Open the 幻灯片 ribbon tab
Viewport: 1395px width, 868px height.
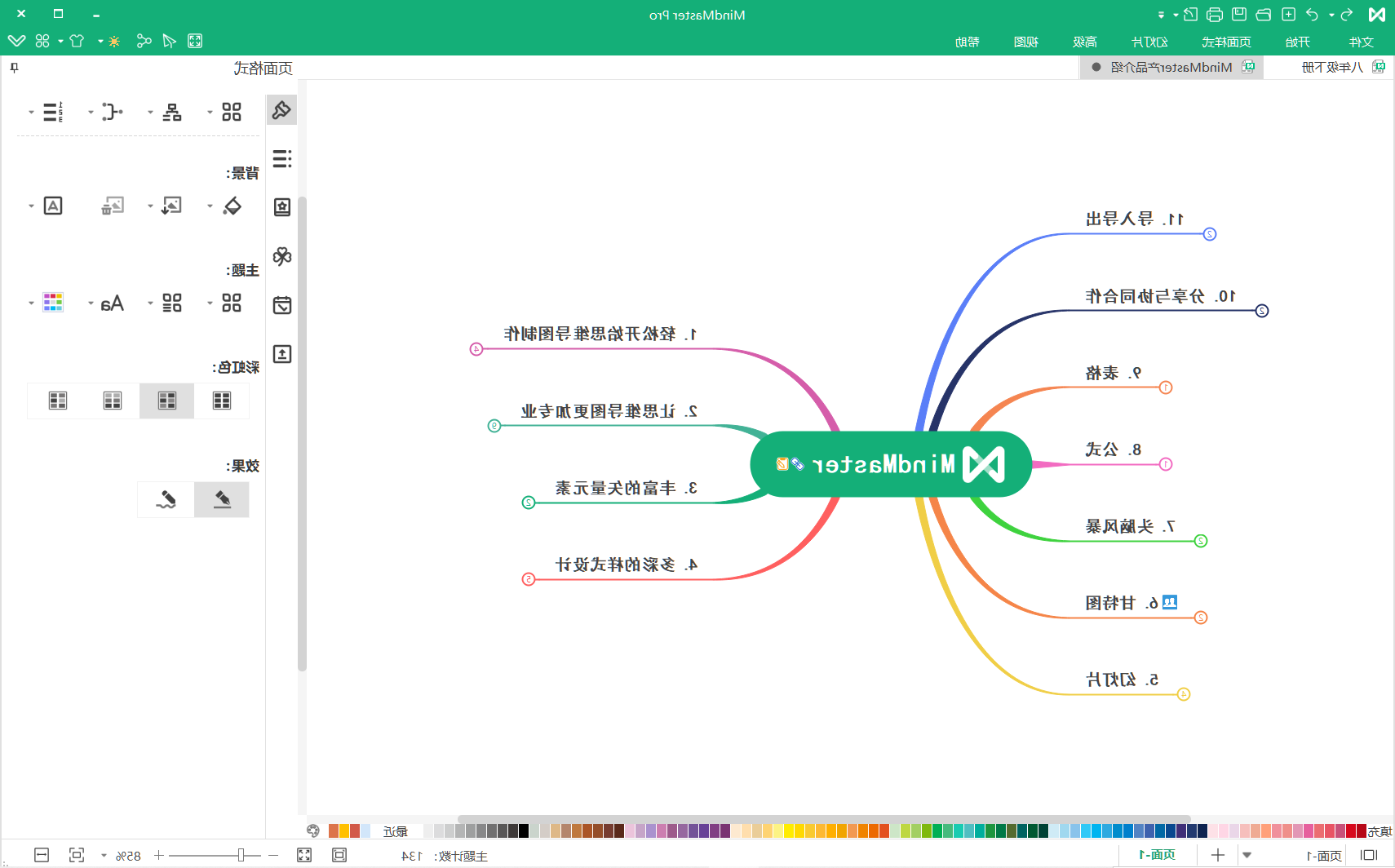coord(1149,42)
